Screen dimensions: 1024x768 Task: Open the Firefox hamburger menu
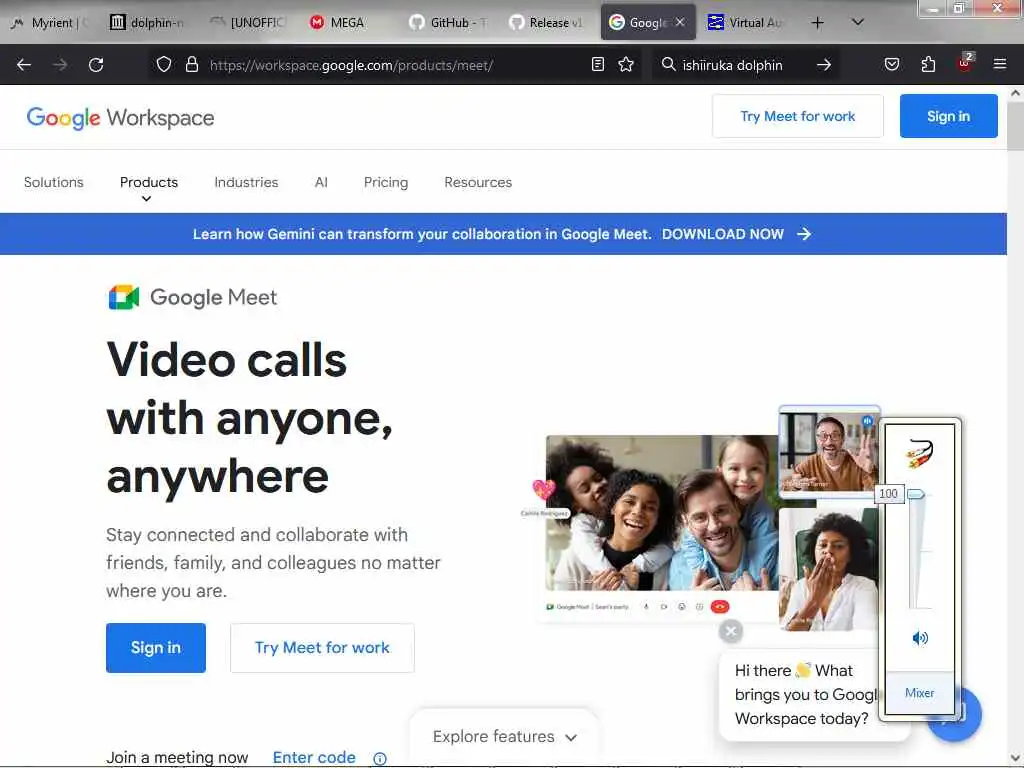tap(999, 64)
